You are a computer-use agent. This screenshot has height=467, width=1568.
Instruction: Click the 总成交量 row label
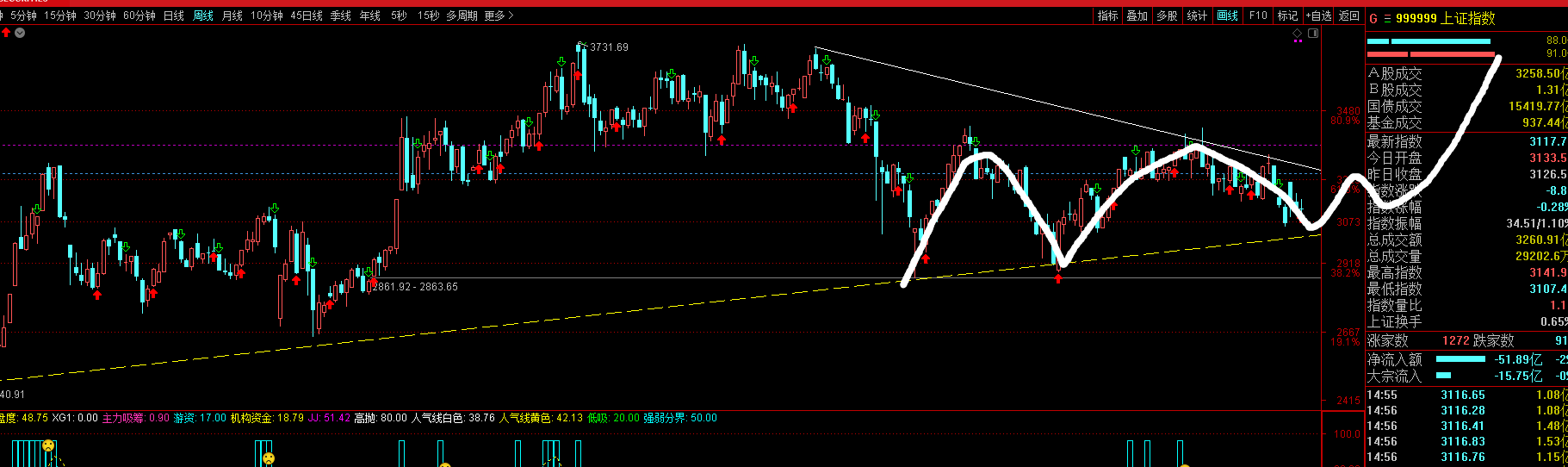pyautogui.click(x=1395, y=256)
